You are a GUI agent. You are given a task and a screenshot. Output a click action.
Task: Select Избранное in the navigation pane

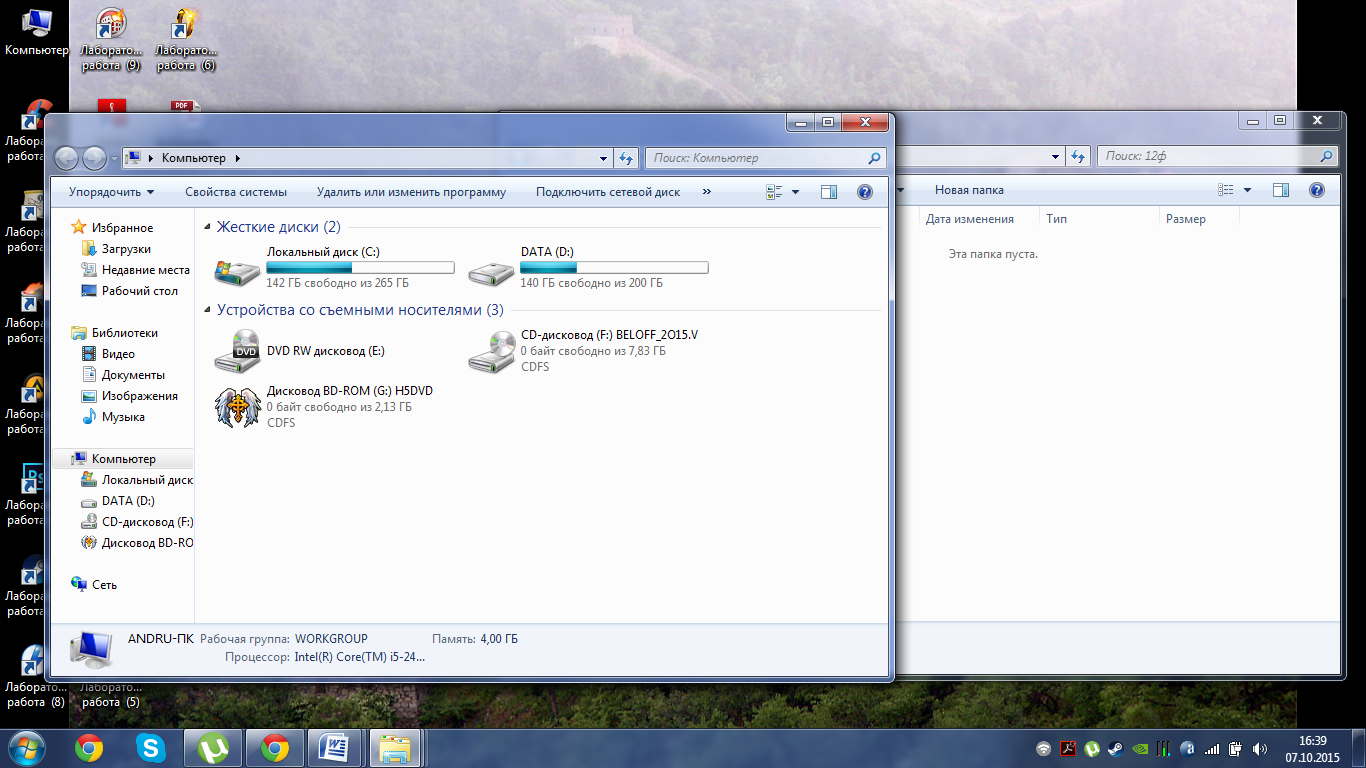click(122, 228)
